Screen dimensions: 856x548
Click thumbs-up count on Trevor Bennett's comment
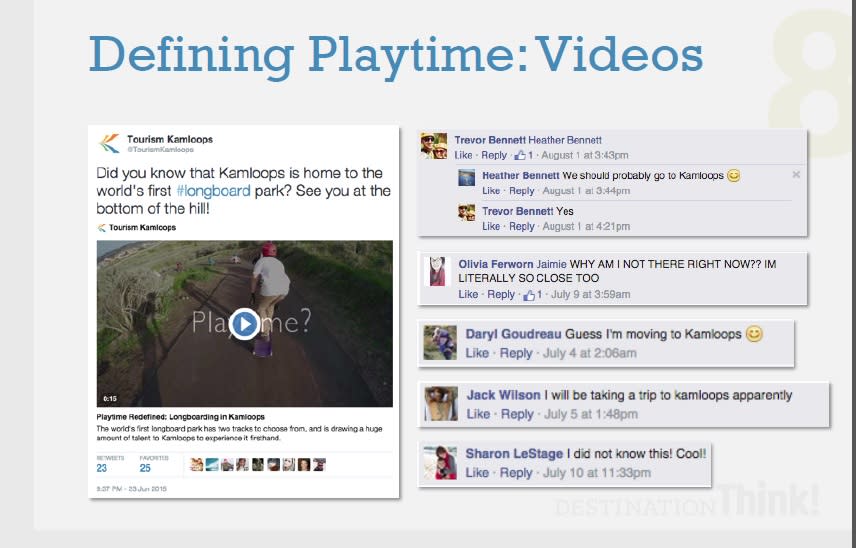click(524, 155)
